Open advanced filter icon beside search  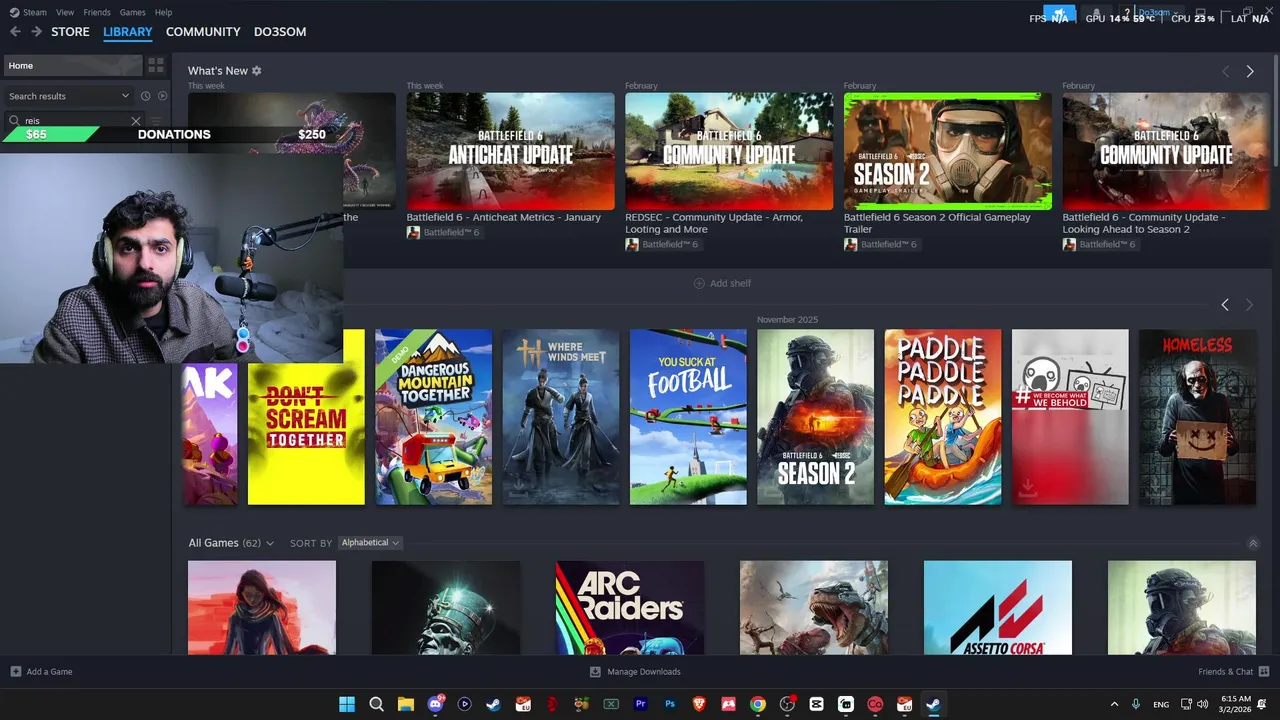click(156, 121)
